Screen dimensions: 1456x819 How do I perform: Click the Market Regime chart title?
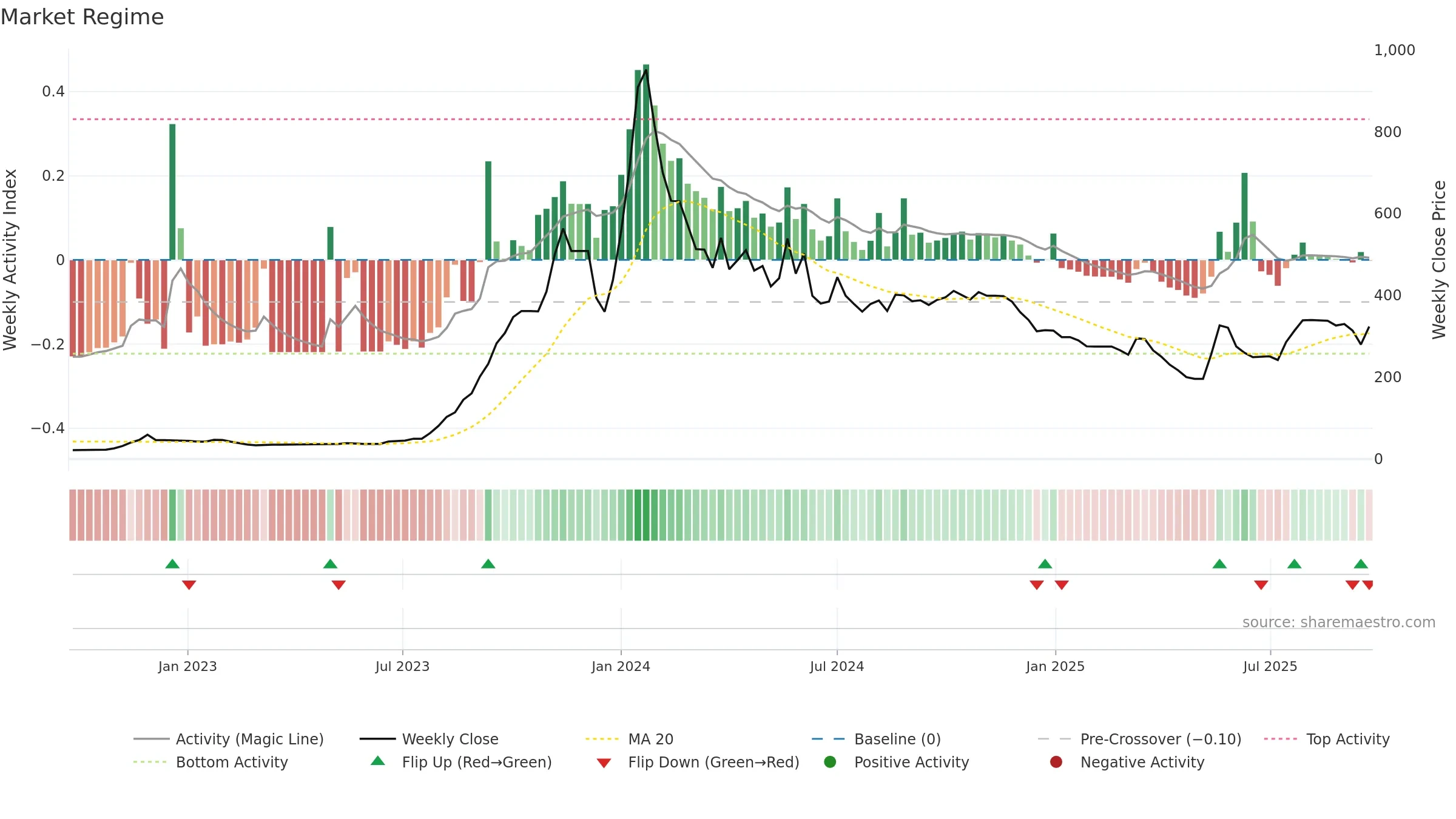82,17
